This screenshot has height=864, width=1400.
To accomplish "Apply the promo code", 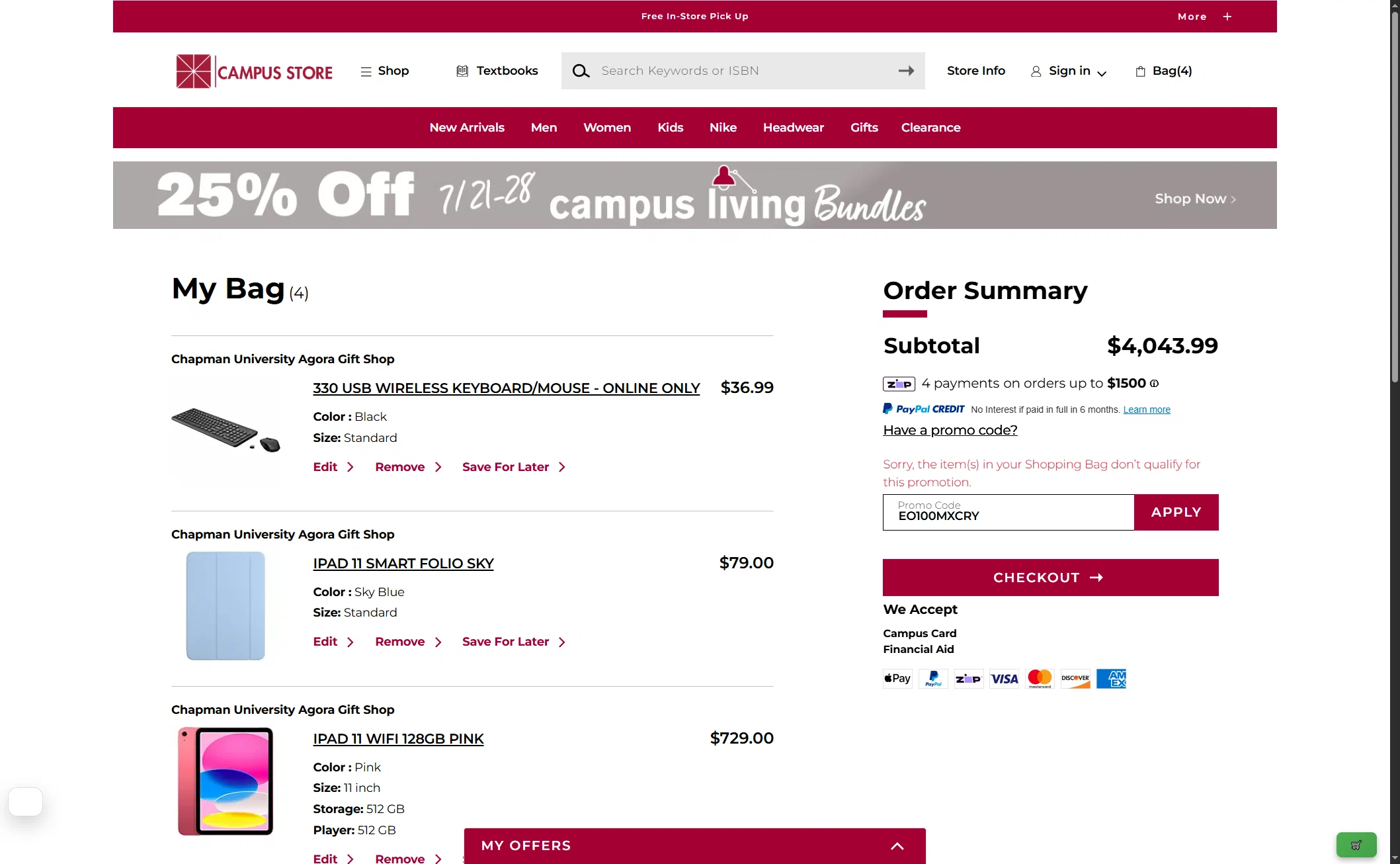I will (1176, 512).
